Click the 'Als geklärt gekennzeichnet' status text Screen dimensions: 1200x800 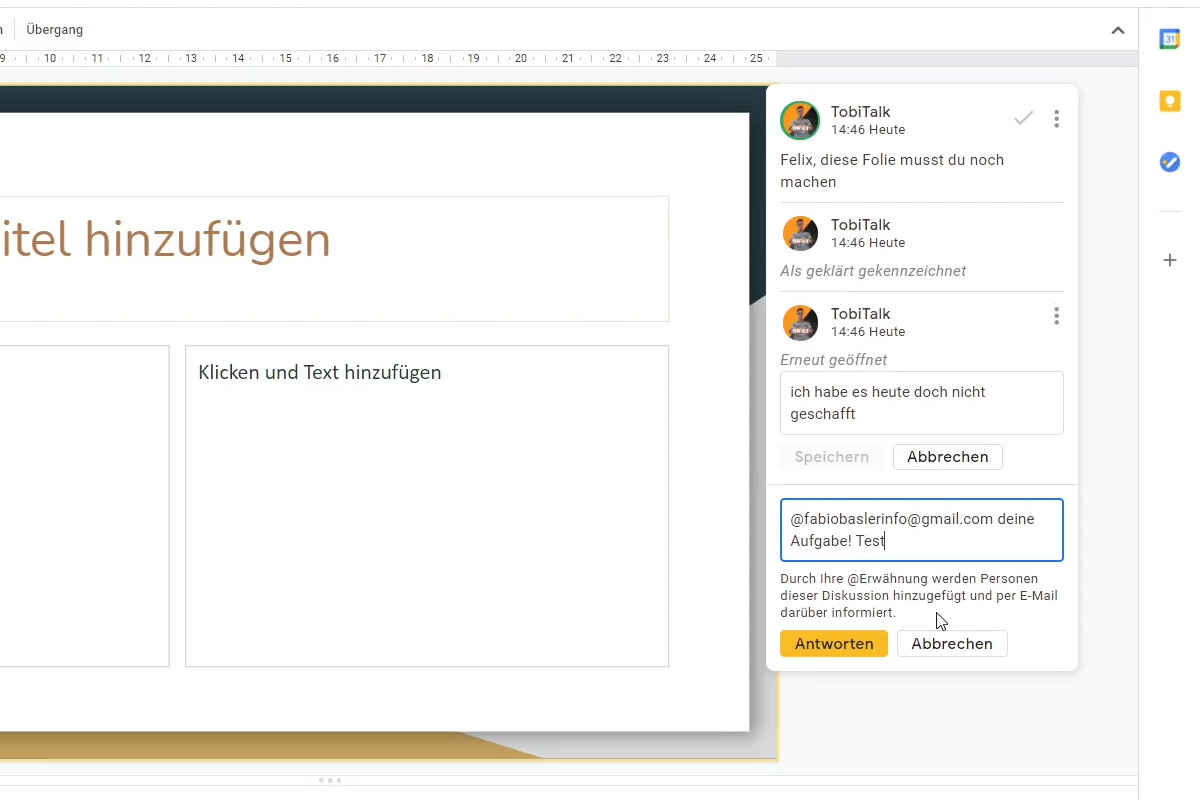point(873,271)
